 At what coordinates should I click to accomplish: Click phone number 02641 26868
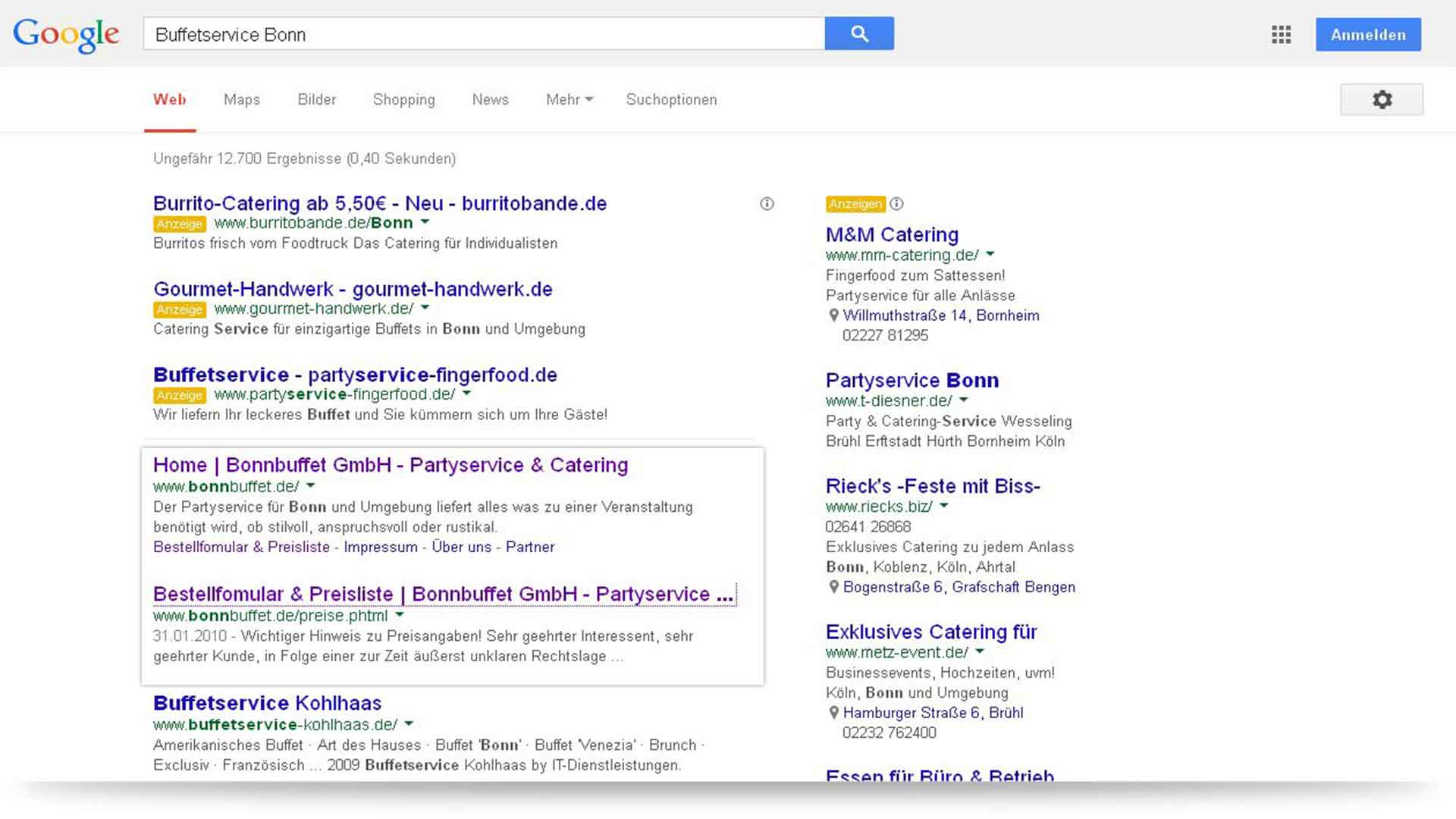coord(868,526)
